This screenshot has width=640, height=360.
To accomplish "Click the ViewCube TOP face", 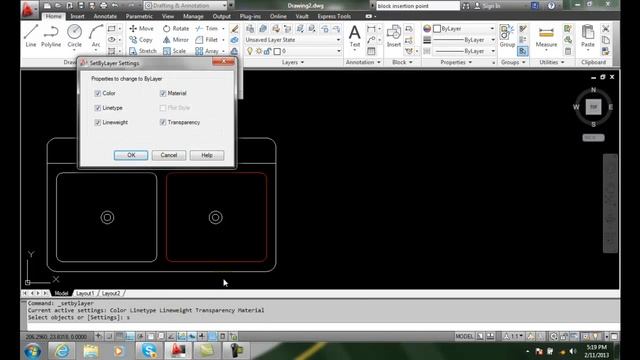I will pyautogui.click(x=593, y=107).
